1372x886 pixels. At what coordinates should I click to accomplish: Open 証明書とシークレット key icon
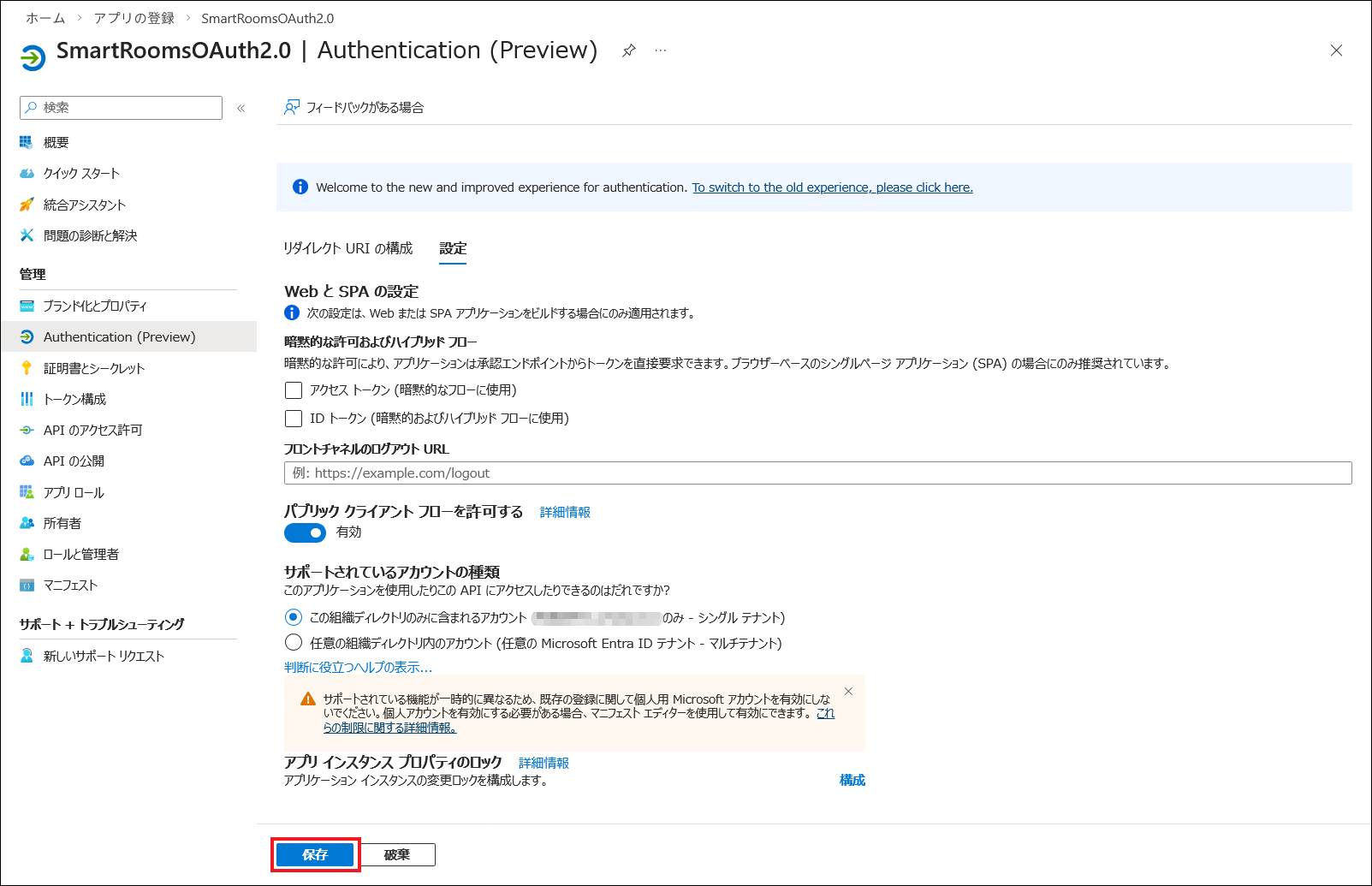[x=27, y=368]
